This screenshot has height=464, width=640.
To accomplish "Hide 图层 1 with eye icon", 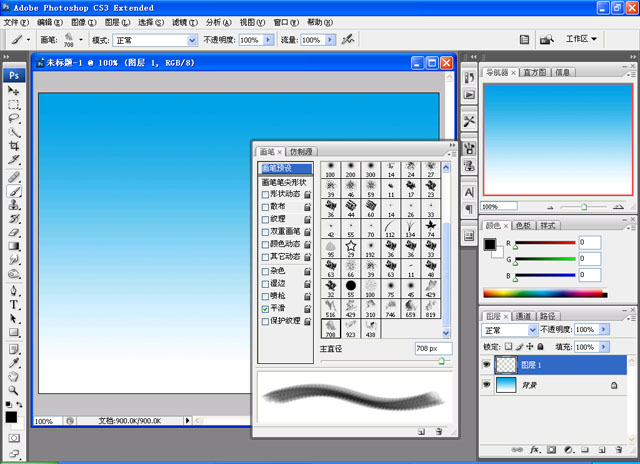I will [x=486, y=364].
